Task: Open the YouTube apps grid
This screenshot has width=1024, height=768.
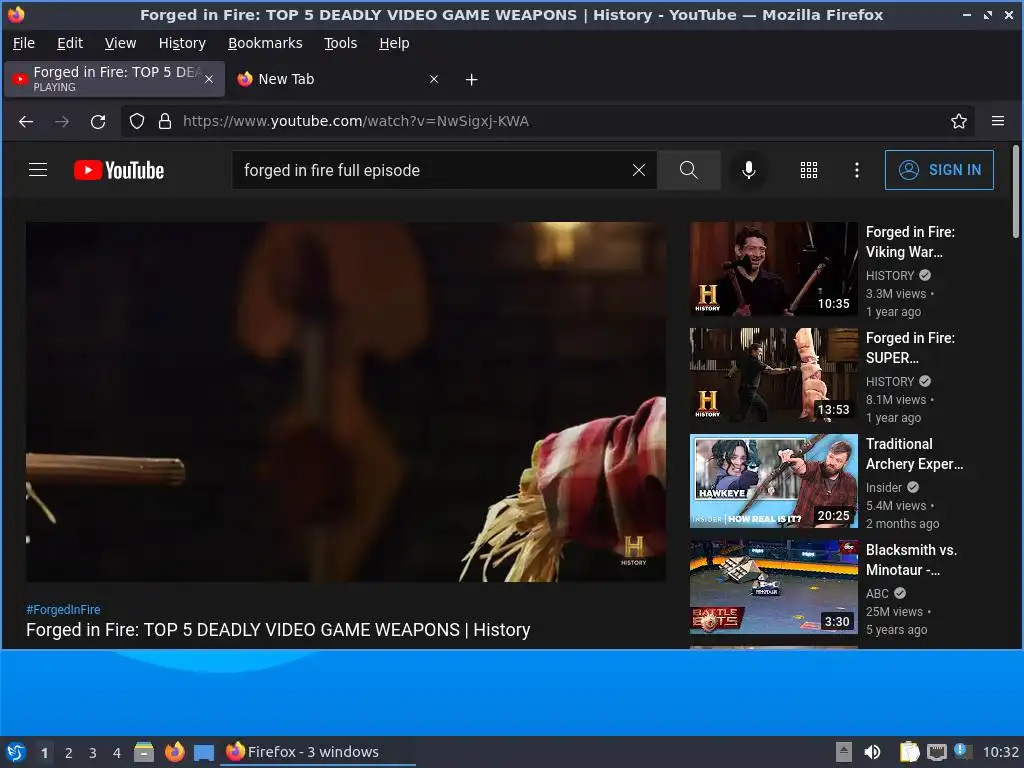Action: click(x=808, y=170)
